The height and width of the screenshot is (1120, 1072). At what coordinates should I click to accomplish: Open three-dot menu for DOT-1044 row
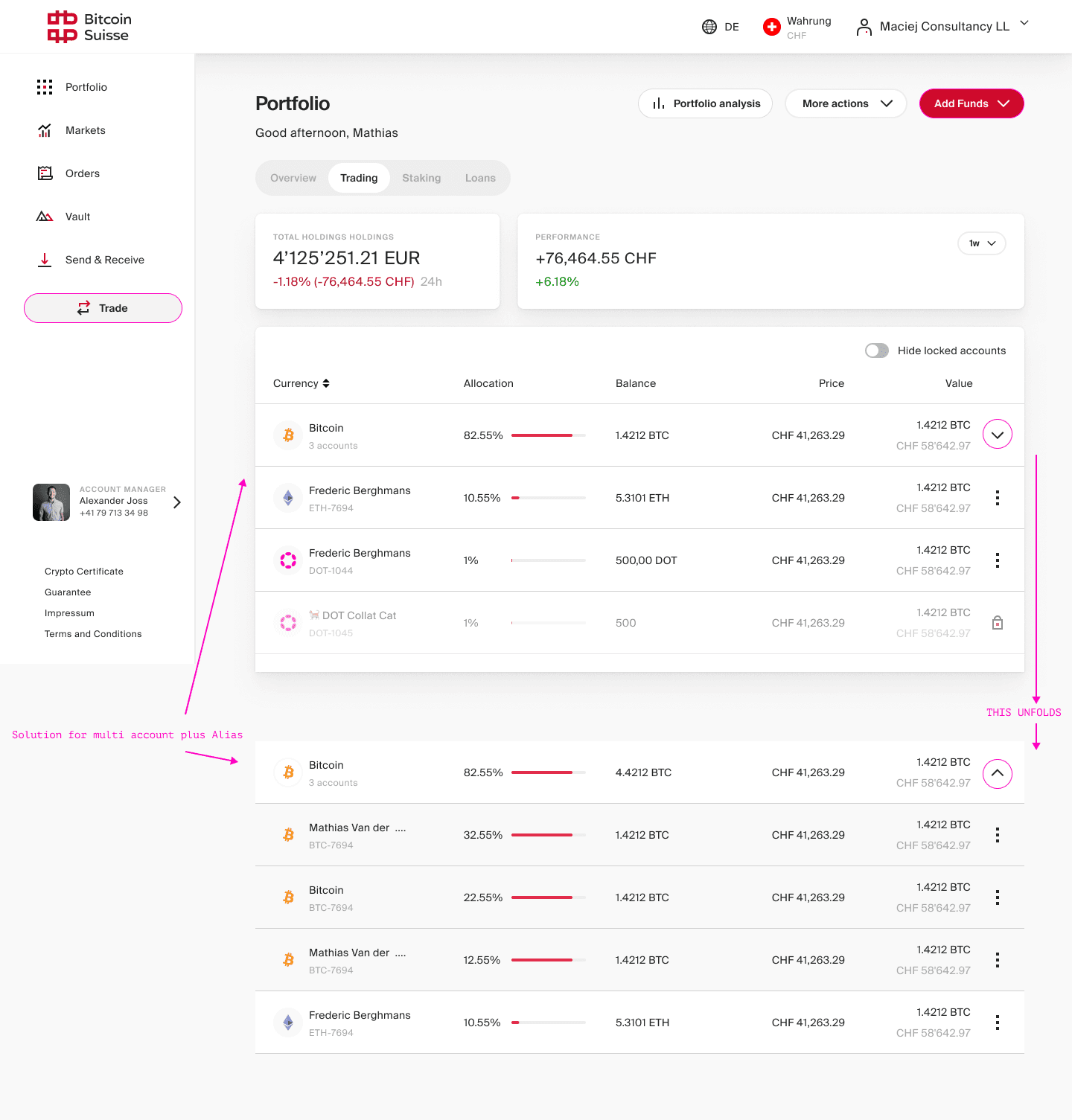point(998,560)
